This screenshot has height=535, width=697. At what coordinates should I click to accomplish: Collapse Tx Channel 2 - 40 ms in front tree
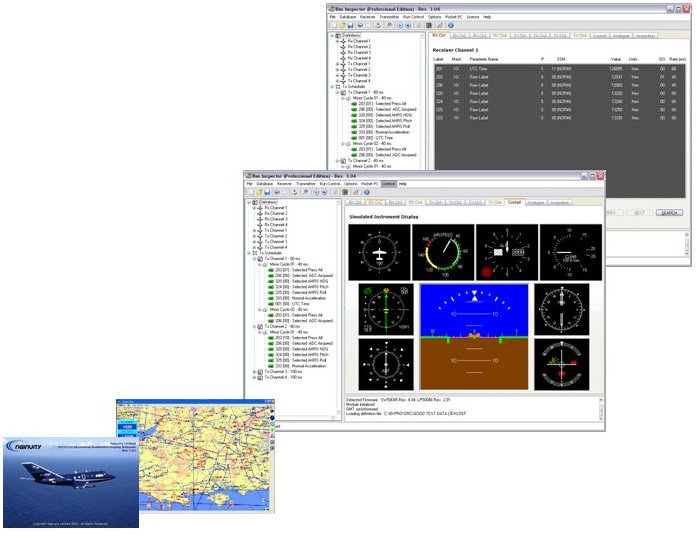pos(254,327)
